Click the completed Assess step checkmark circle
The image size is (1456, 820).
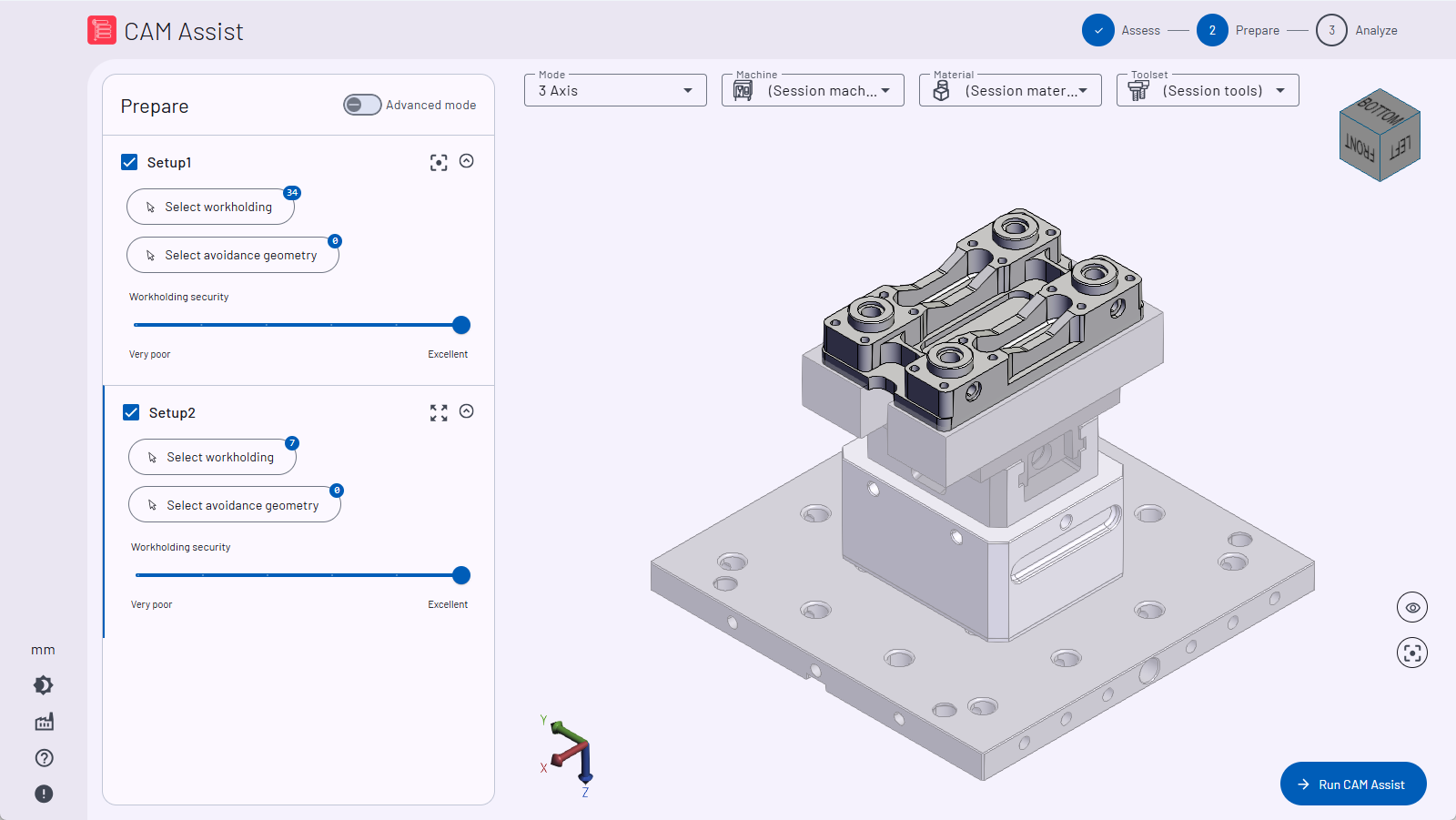1098,30
